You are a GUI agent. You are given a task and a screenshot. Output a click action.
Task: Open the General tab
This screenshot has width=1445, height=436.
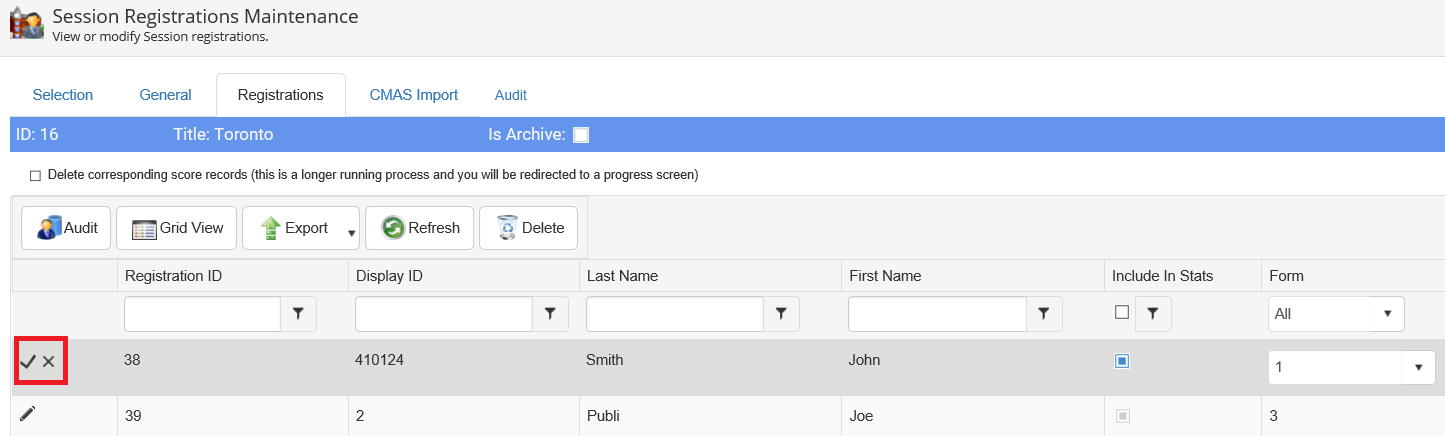165,95
